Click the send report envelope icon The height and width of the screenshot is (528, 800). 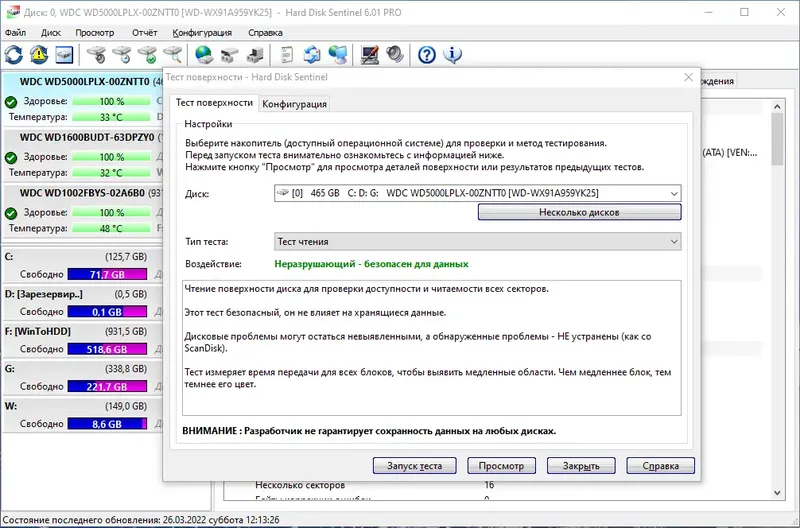click(312, 55)
